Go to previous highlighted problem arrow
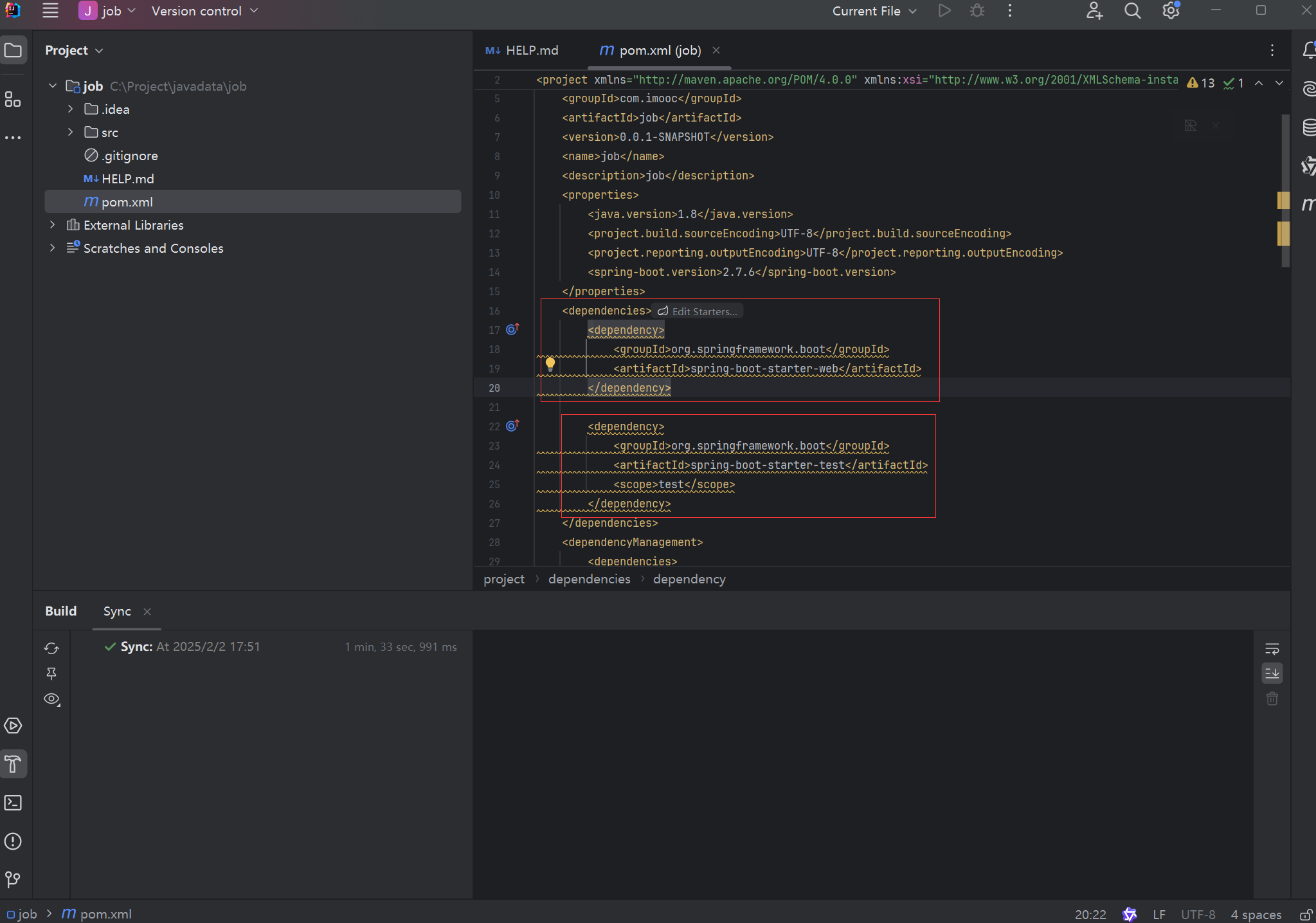1316x923 pixels. [x=1259, y=83]
